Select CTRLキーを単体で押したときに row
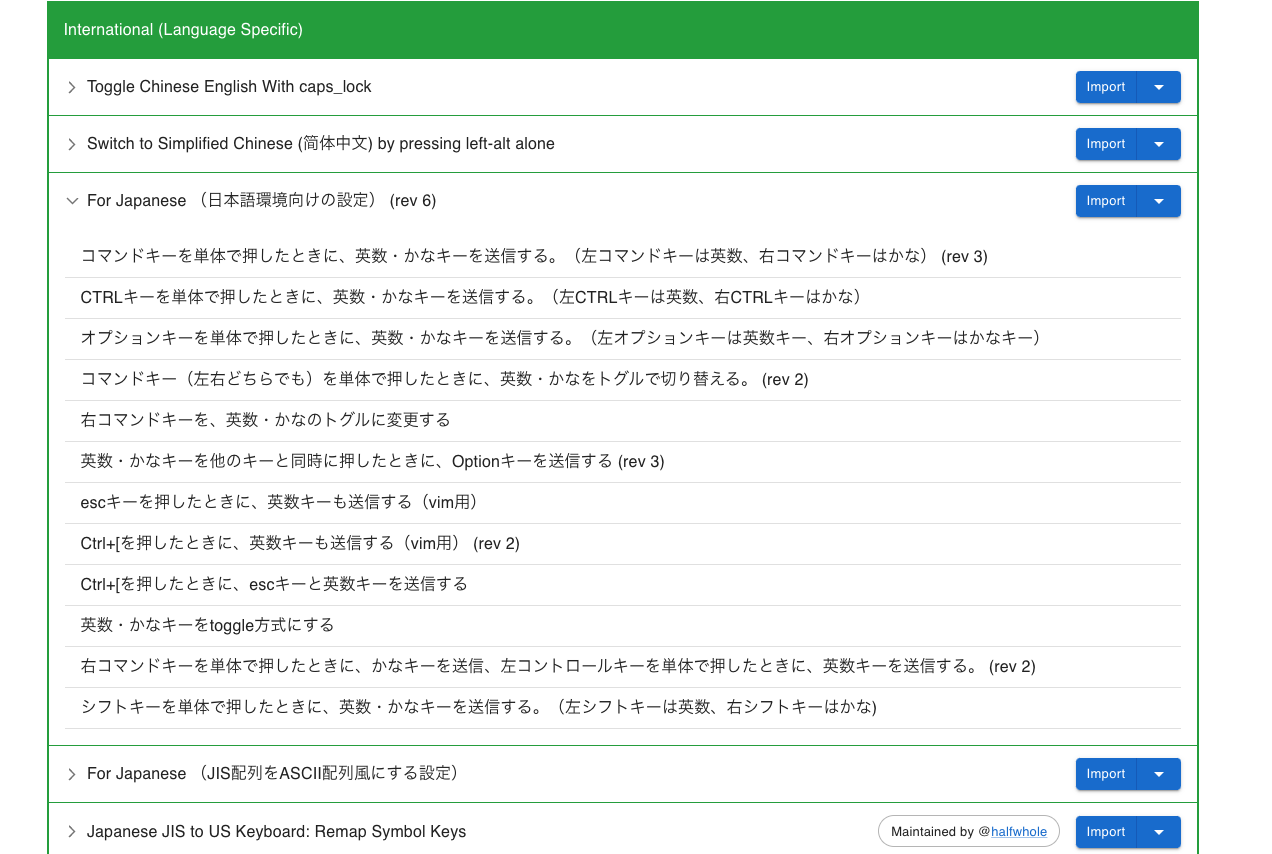 pos(623,298)
